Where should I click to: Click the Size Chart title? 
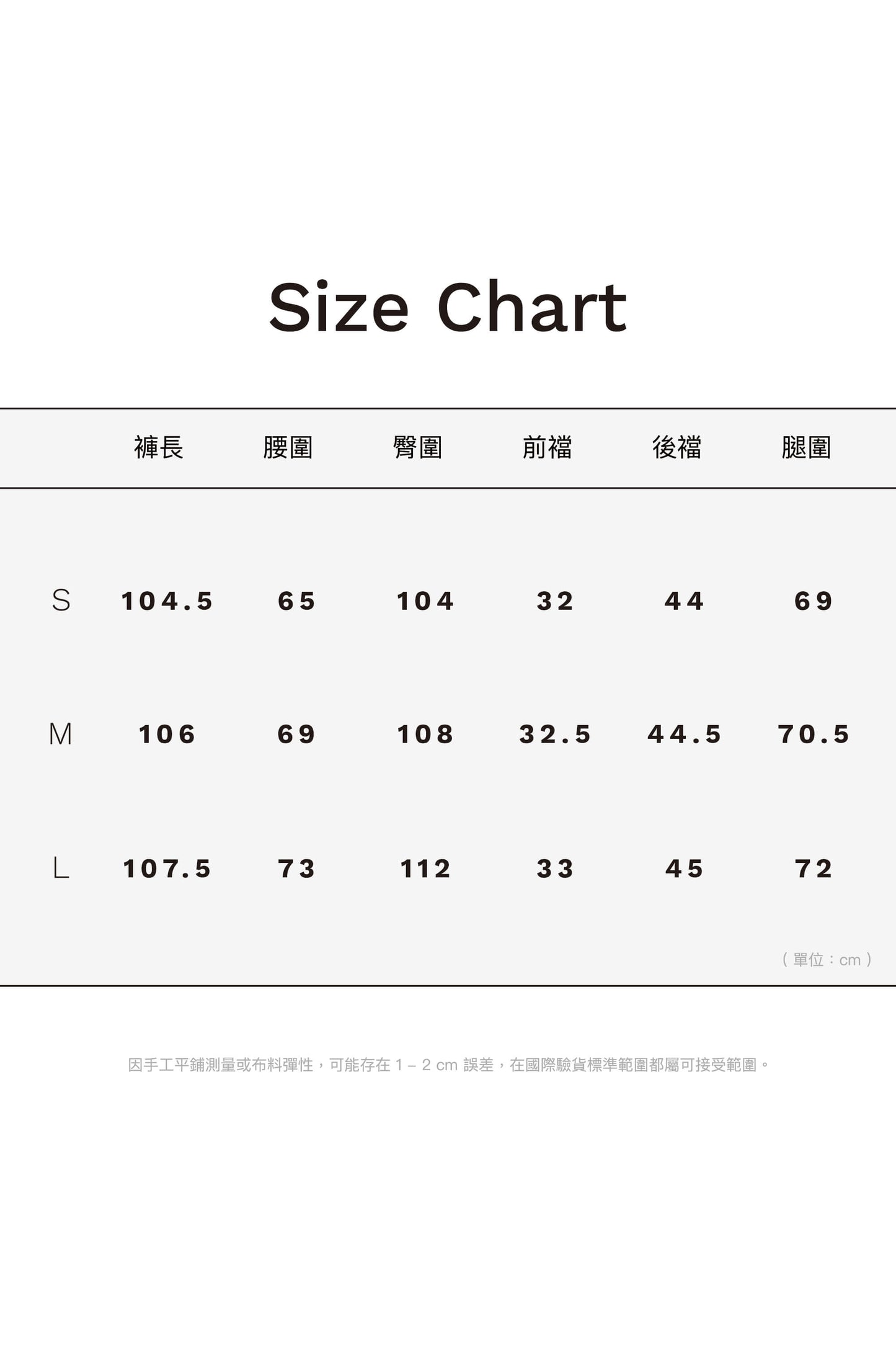(448, 307)
